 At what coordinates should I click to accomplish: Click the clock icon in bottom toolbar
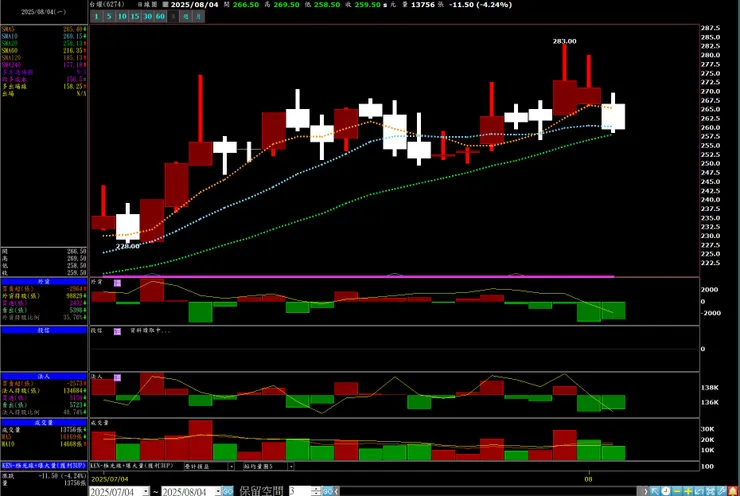tap(665, 491)
